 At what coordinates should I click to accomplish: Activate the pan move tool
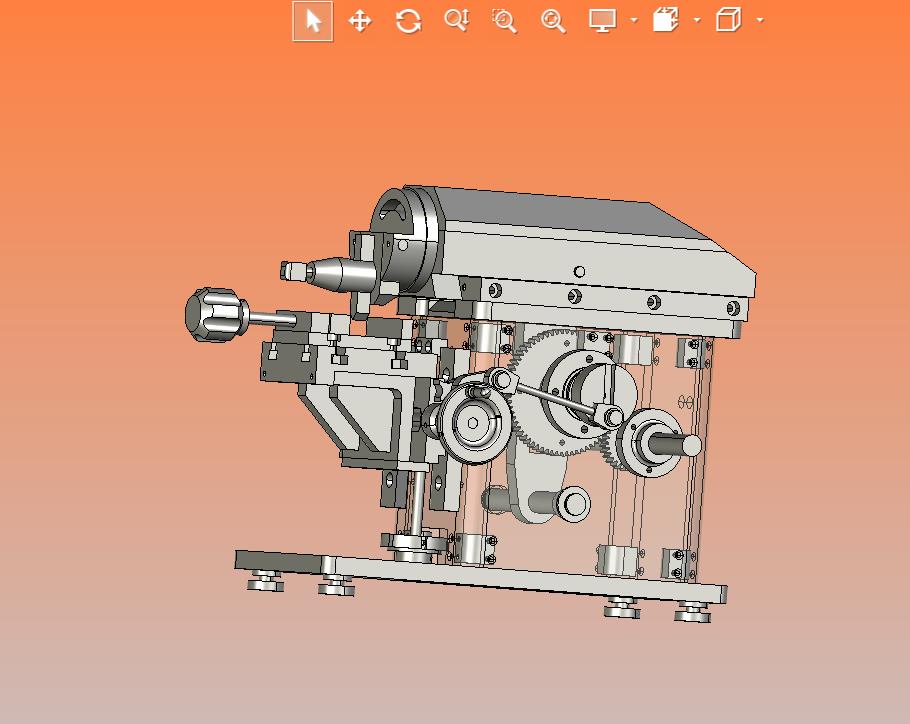pos(360,21)
